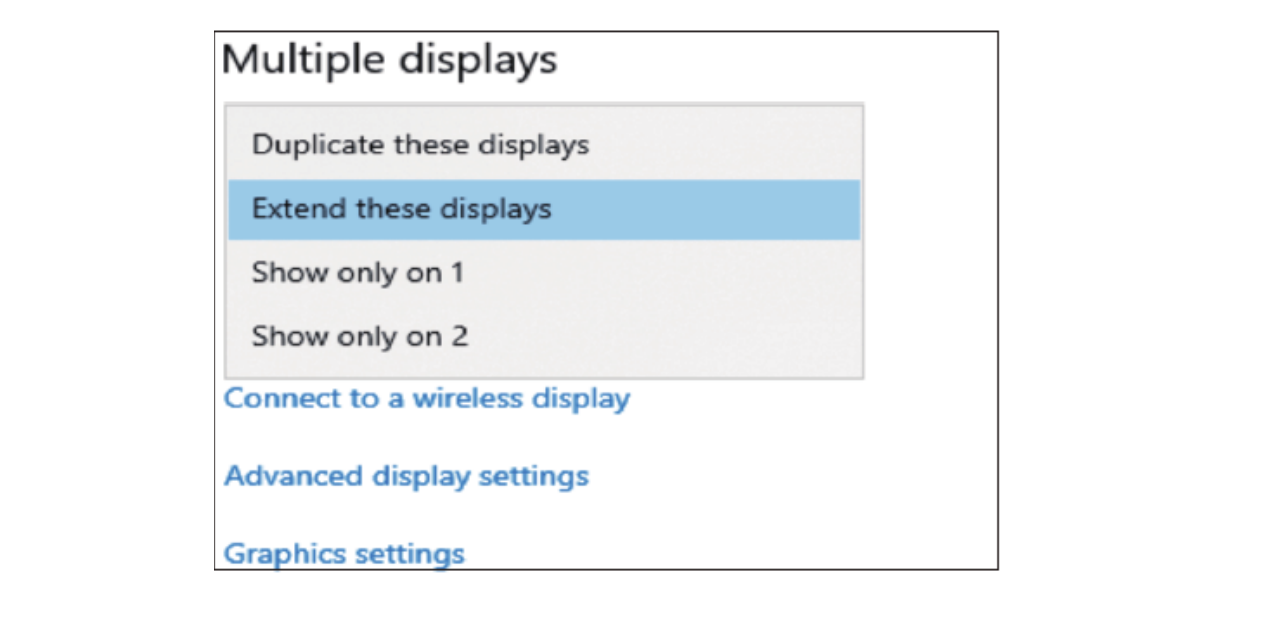
Task: Open Advanced display settings link
Action: click(406, 475)
